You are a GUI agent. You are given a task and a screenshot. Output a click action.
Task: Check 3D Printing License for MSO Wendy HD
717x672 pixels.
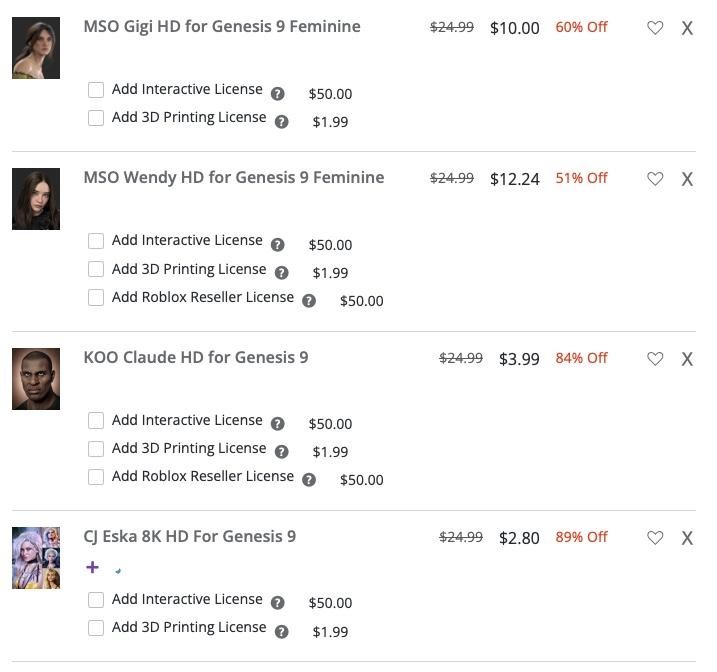coord(96,269)
